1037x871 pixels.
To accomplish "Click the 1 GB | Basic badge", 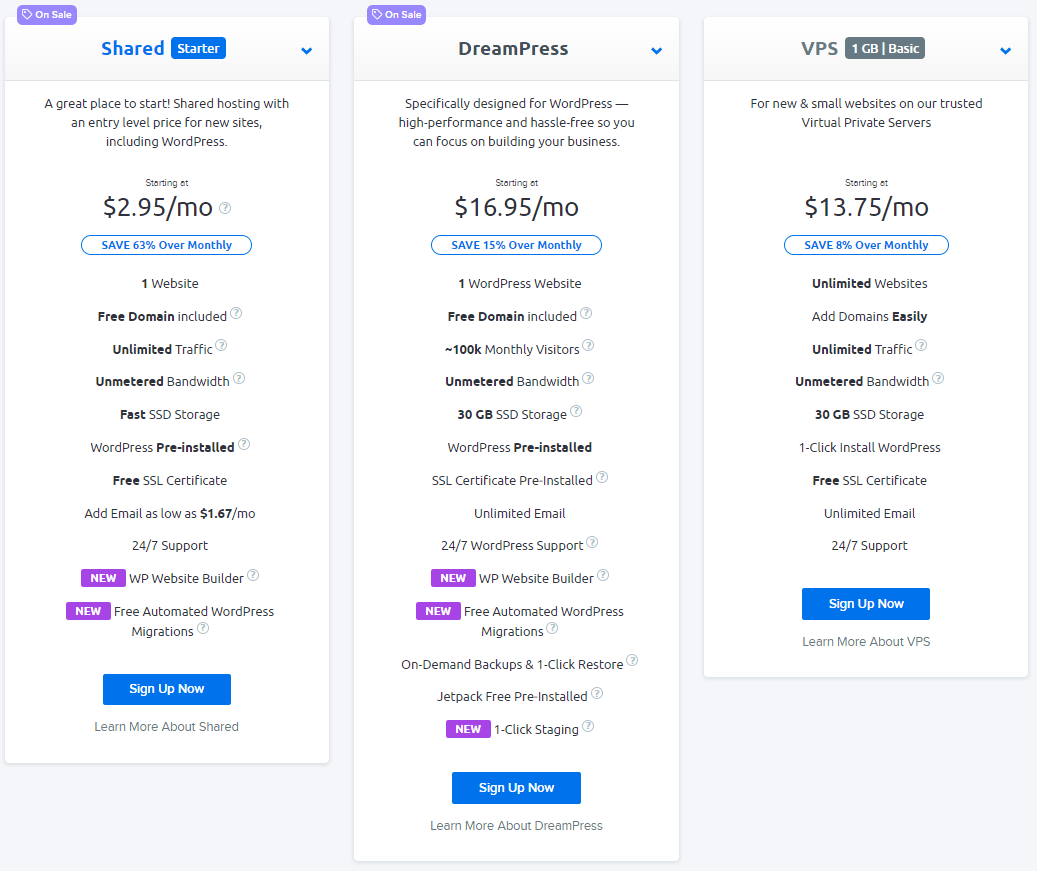I will click(885, 48).
